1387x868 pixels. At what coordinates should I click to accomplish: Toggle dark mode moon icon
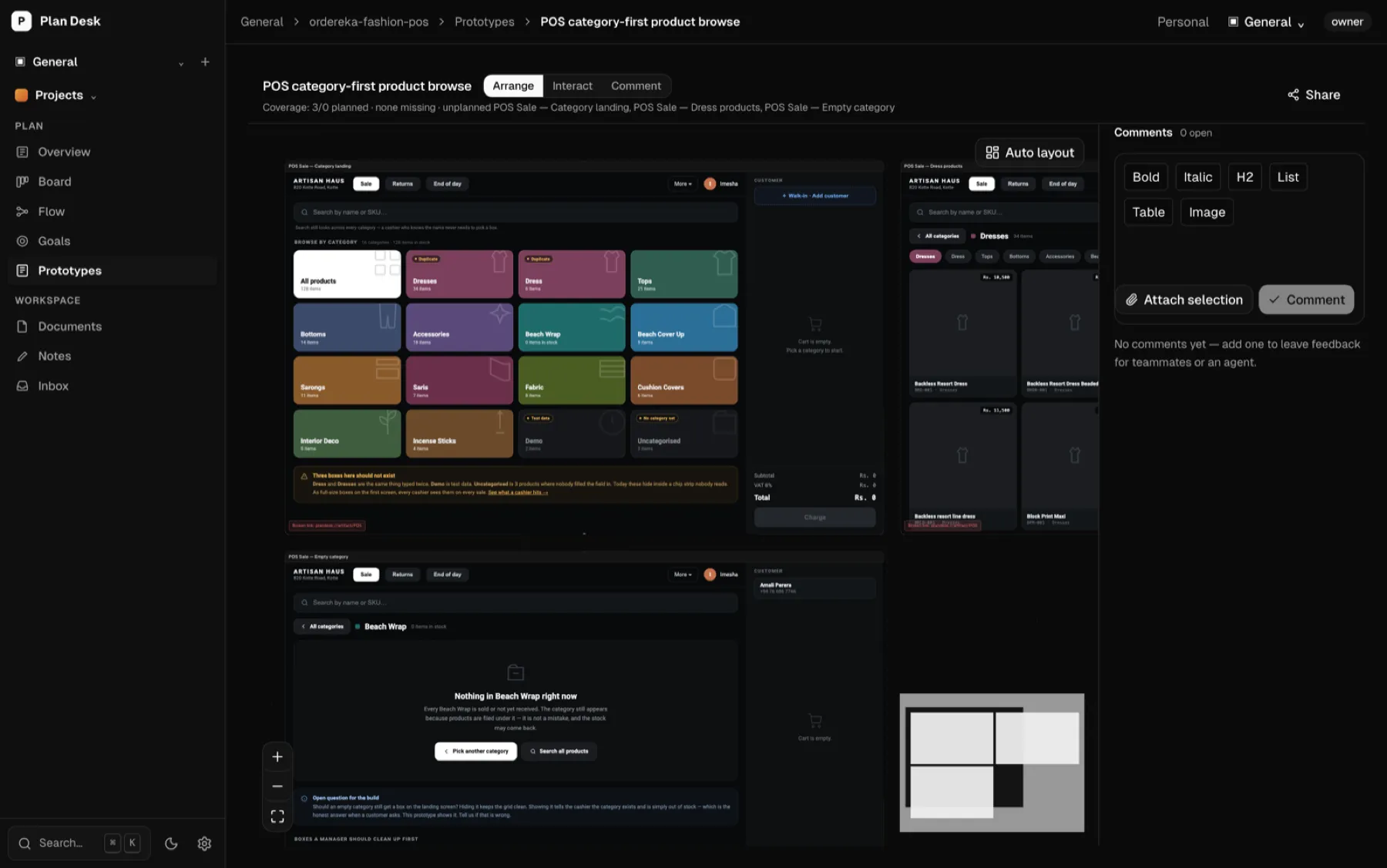click(171, 843)
